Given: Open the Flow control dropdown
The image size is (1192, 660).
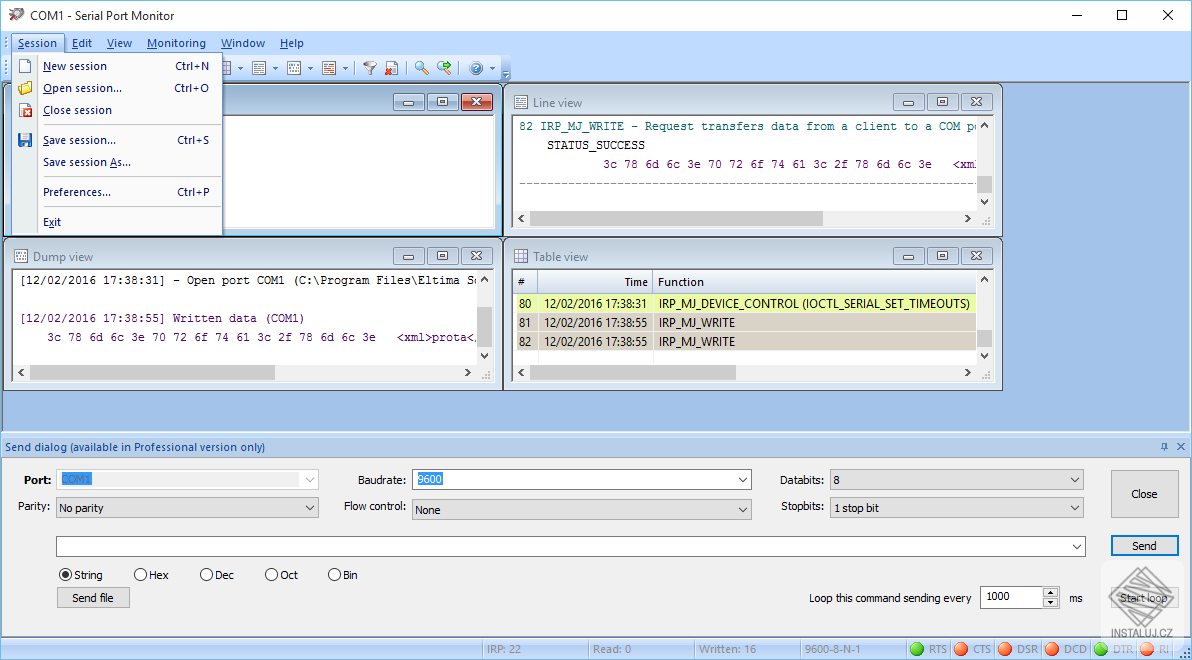Looking at the screenshot, I should 741,508.
